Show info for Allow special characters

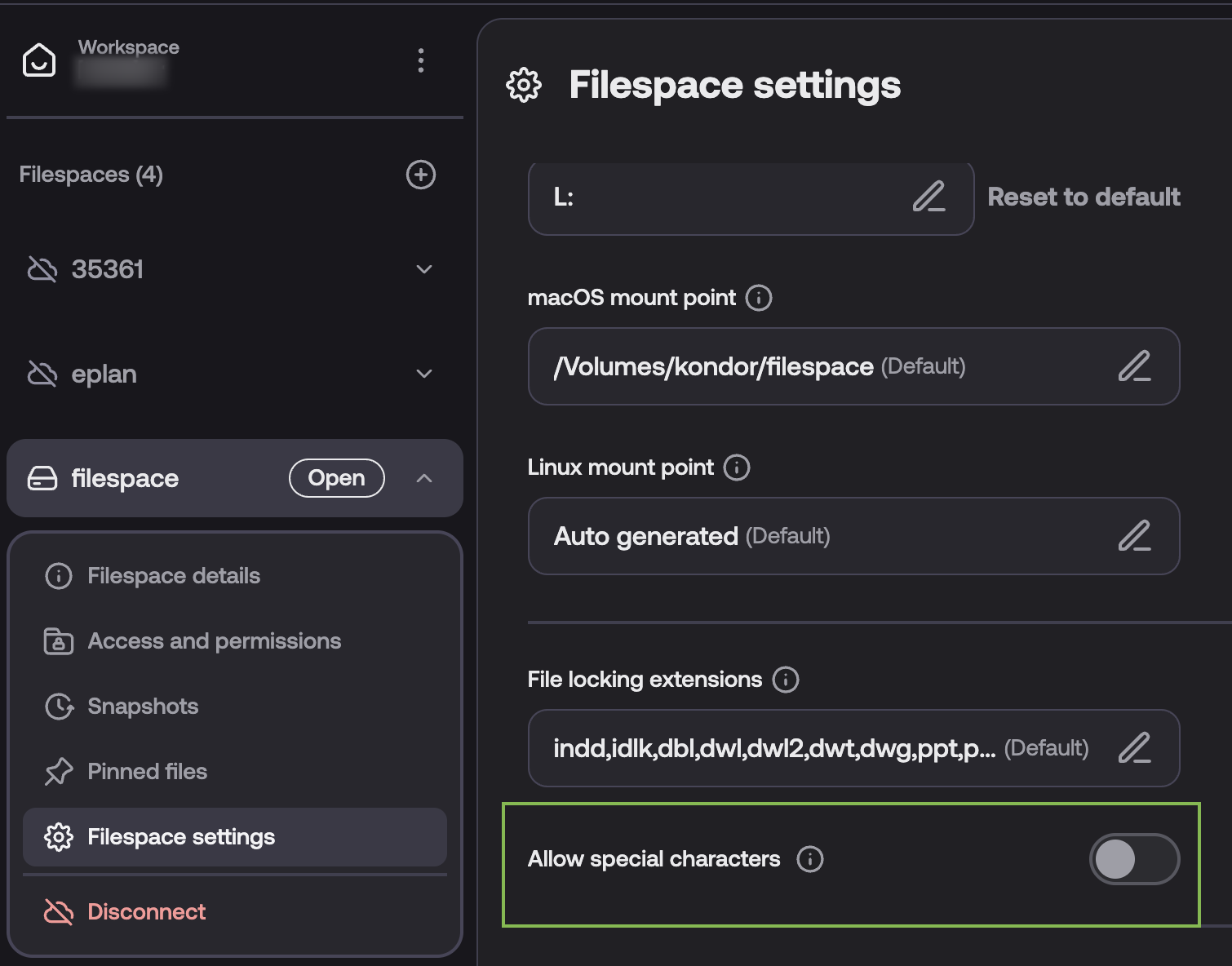pos(810,859)
